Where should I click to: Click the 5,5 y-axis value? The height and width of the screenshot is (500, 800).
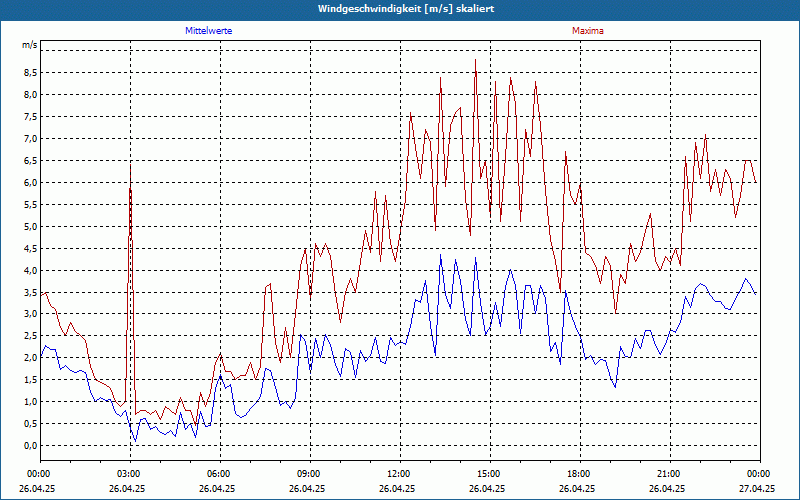(x=30, y=204)
